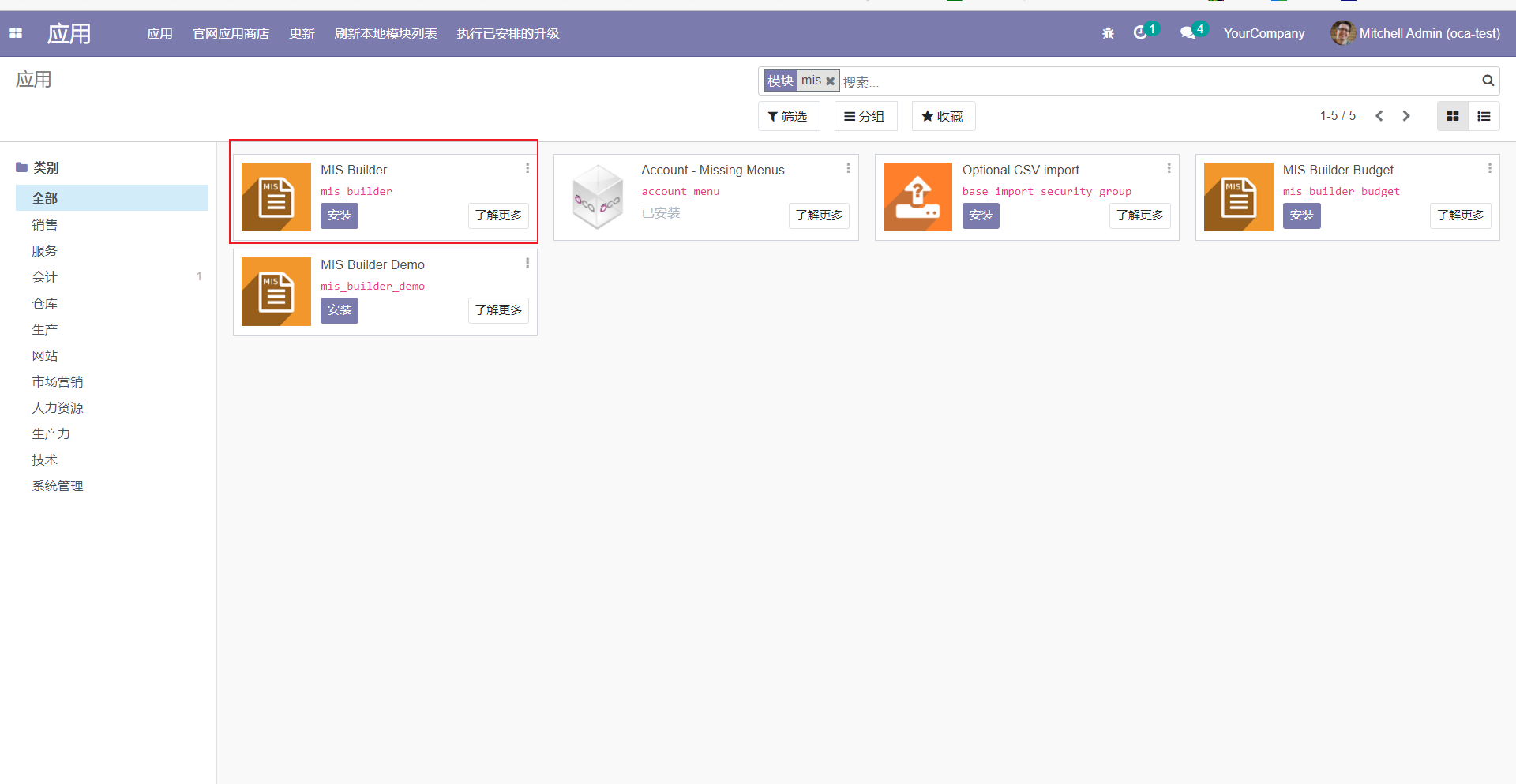Install the MIS Builder Budget module
This screenshot has height=784, width=1516.
click(x=1301, y=216)
